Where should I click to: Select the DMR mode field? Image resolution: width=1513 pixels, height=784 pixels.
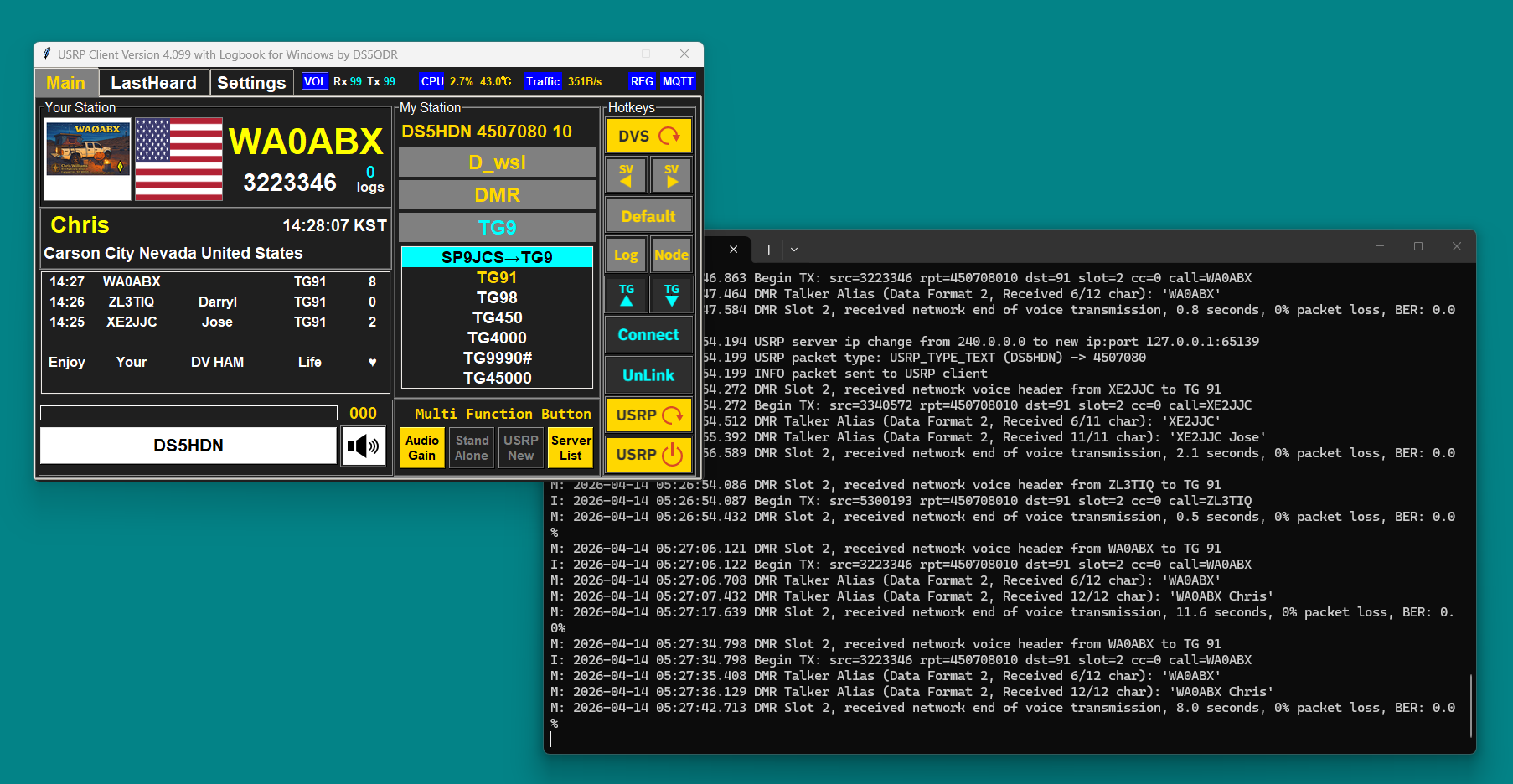497,195
